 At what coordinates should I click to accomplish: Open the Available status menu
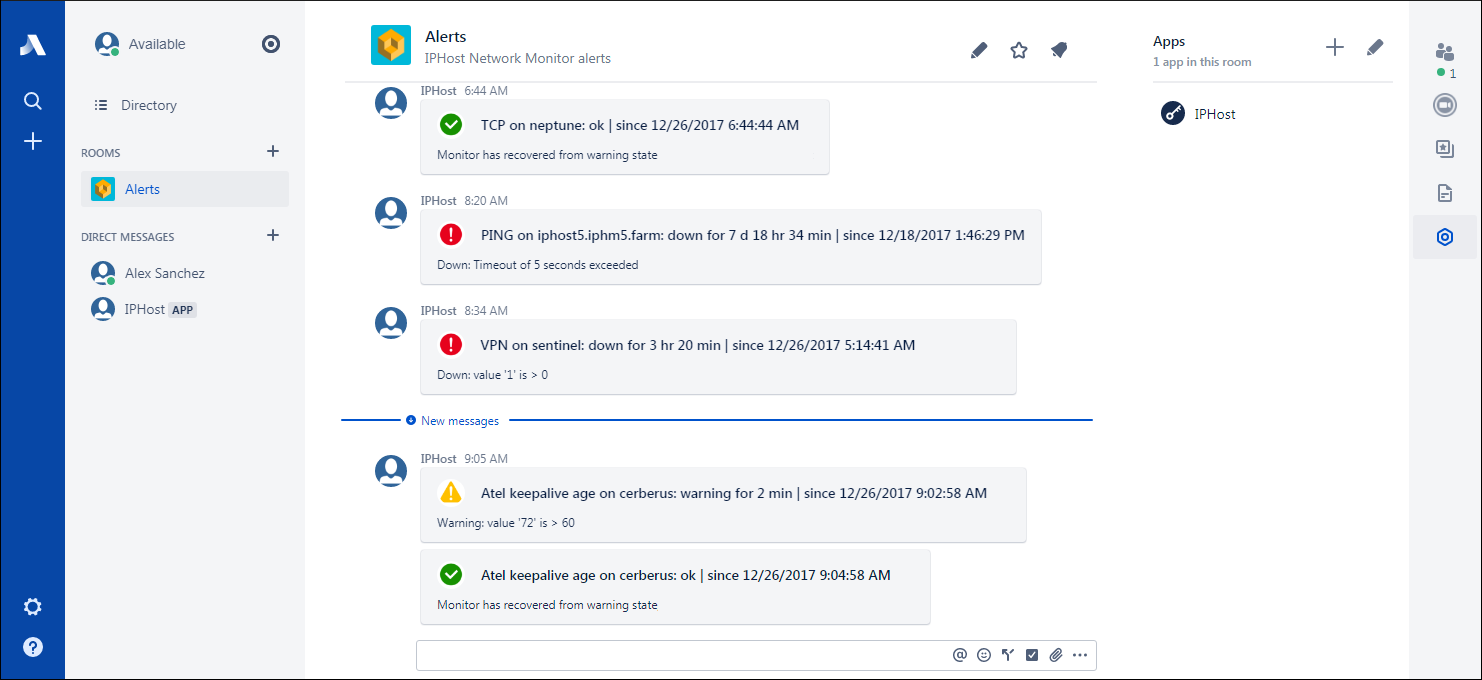[x=157, y=45]
